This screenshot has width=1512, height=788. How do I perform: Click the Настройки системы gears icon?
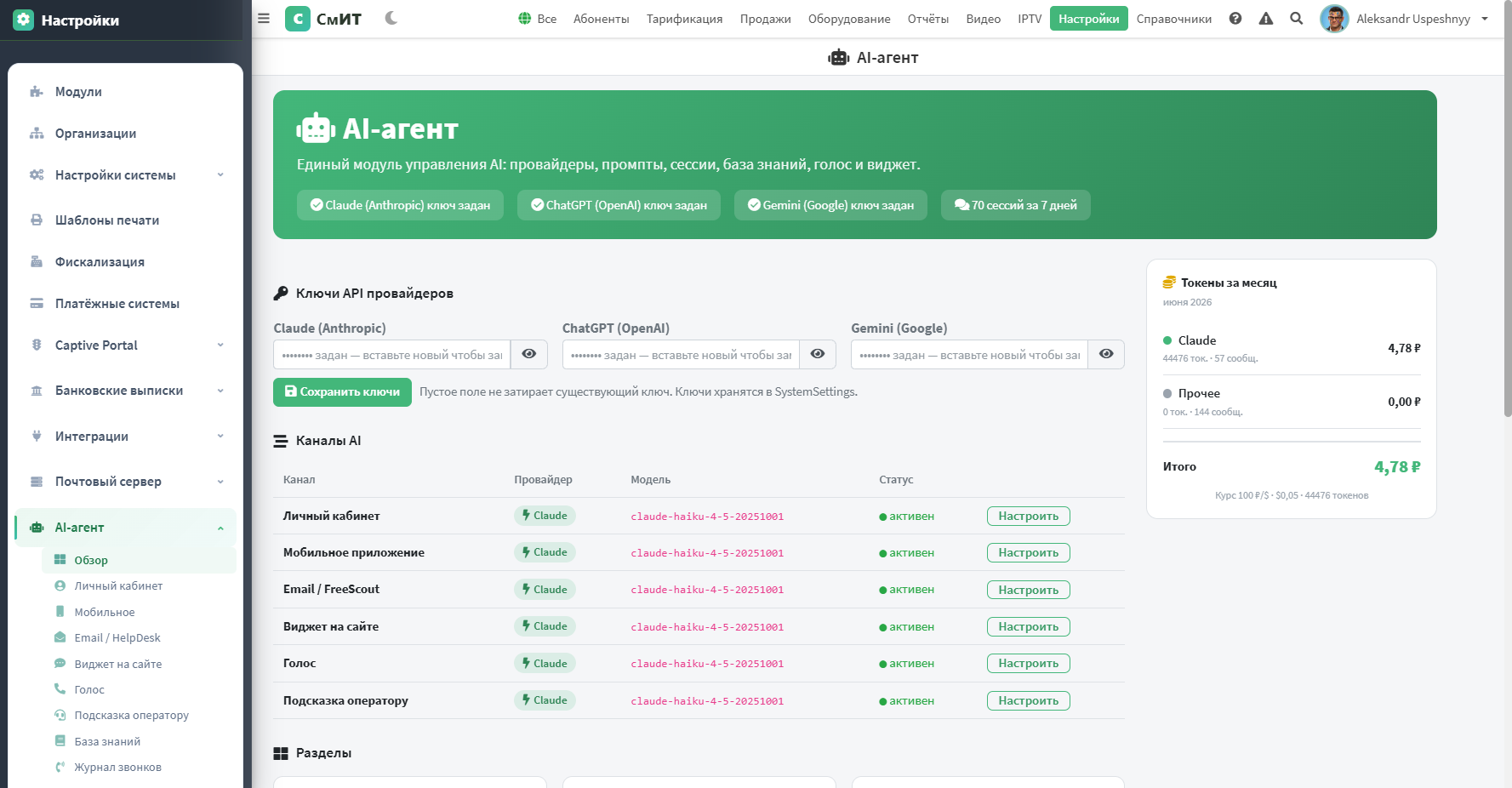point(37,175)
